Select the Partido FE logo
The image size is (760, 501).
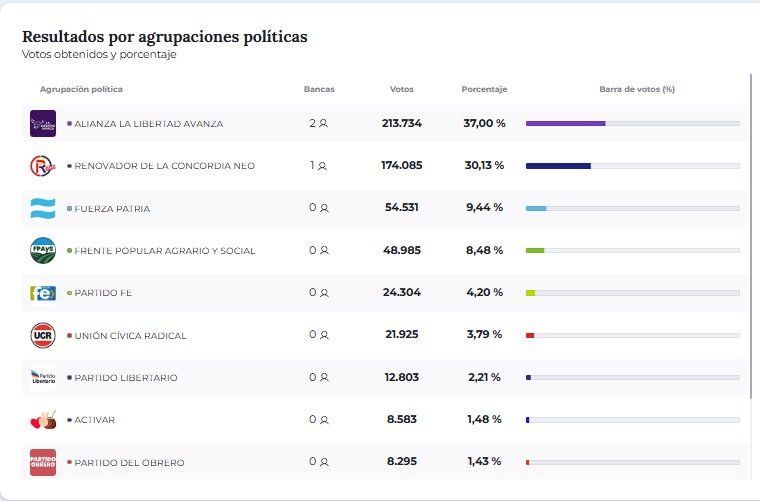(43, 293)
